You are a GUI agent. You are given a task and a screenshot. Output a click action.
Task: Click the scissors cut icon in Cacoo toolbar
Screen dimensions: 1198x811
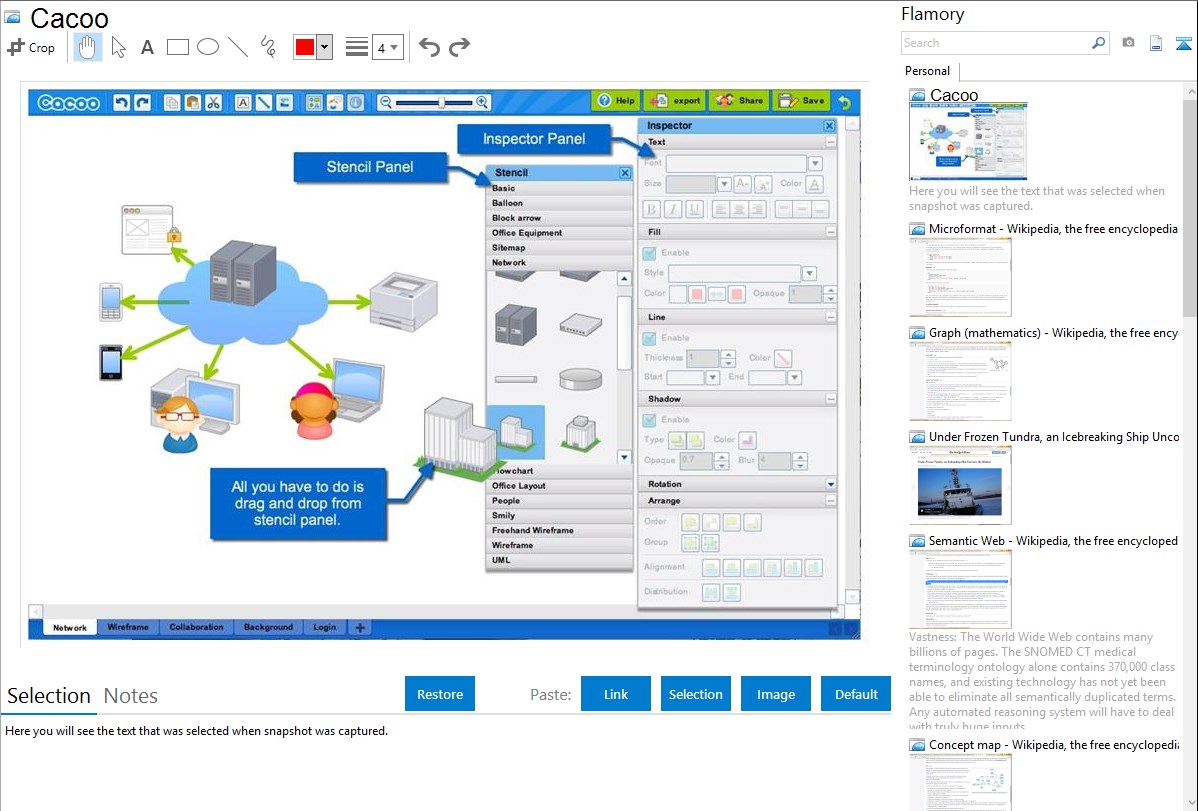click(213, 102)
